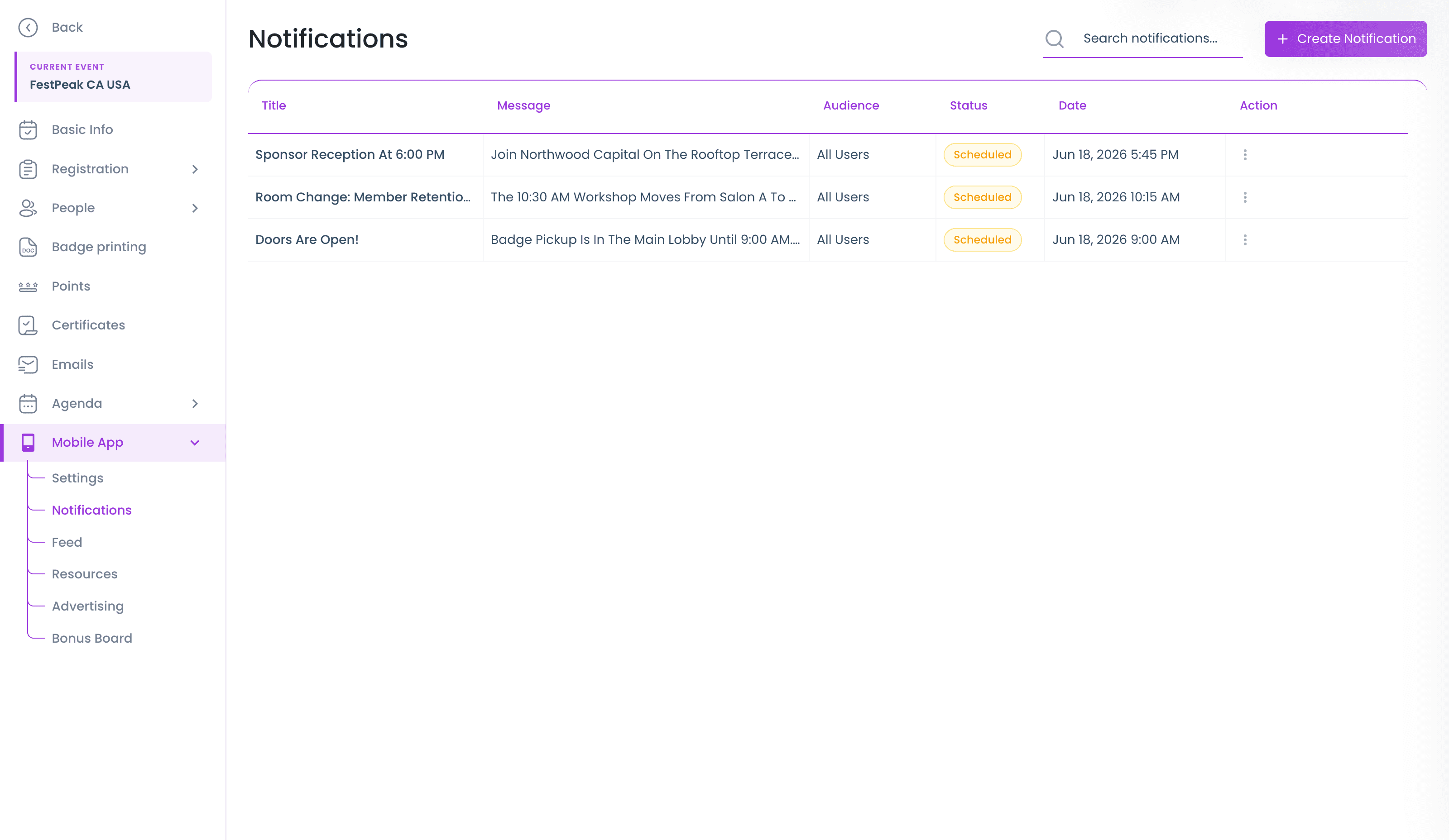Click title Room Change: Member Retentio...

pyautogui.click(x=363, y=197)
